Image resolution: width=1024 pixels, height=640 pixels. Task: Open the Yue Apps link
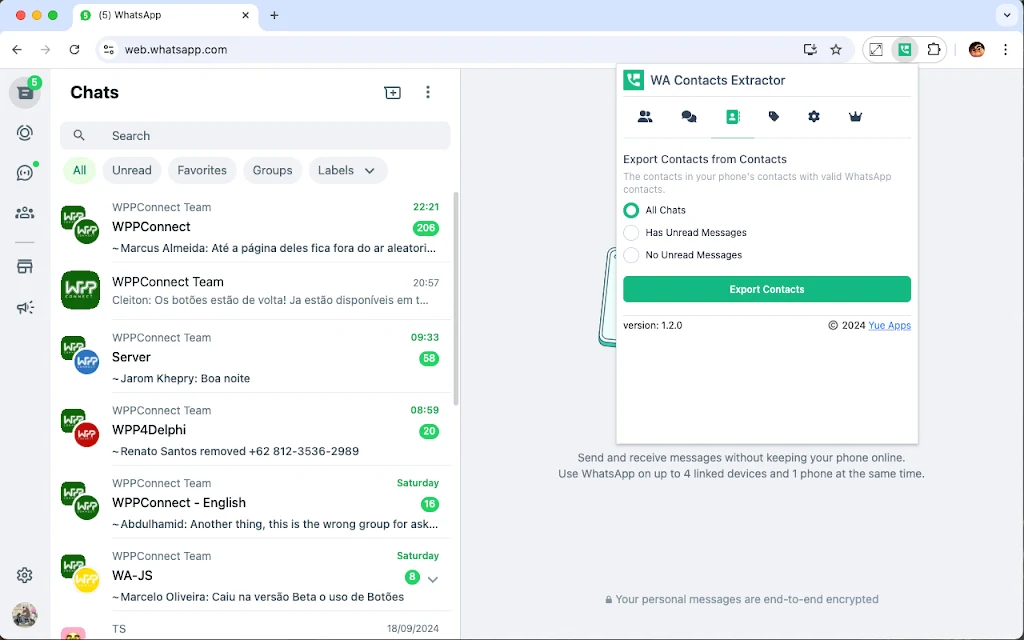point(889,325)
